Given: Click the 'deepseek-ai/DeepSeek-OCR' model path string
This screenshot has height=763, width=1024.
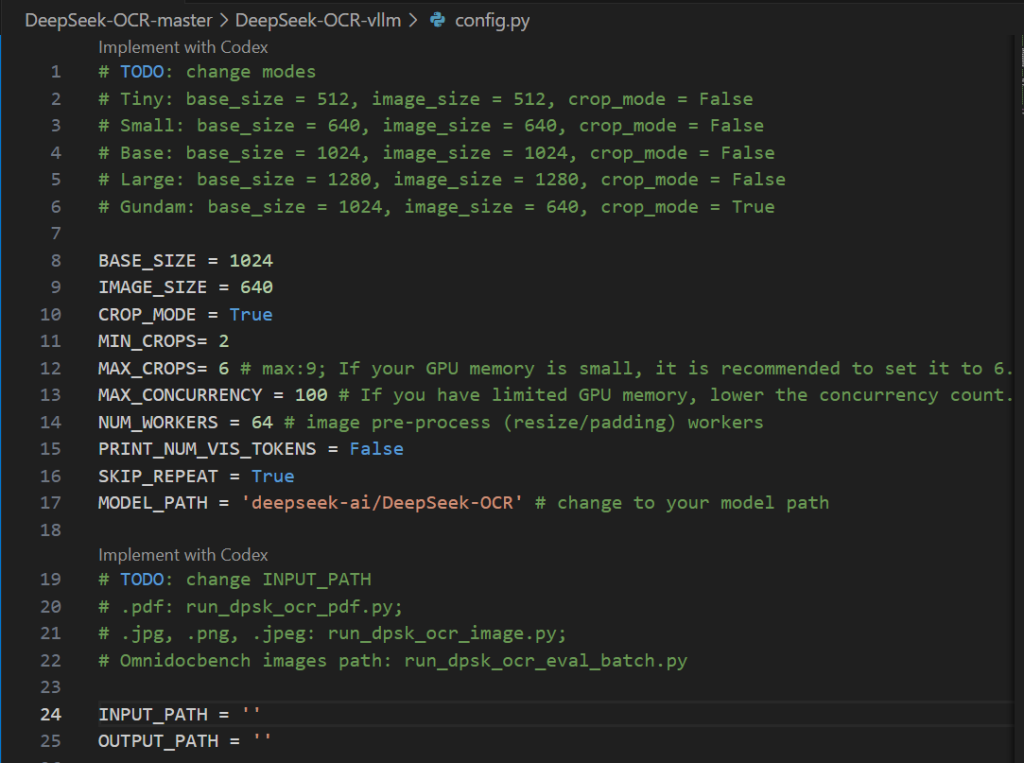Looking at the screenshot, I should pyautogui.click(x=383, y=503).
